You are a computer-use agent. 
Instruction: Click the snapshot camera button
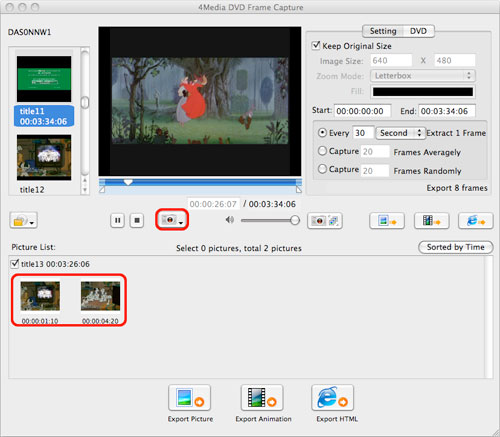[x=172, y=220]
